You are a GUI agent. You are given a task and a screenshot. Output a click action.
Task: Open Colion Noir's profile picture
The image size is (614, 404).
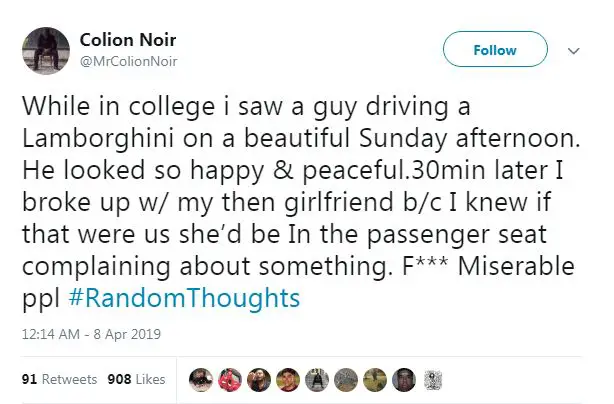coord(44,48)
